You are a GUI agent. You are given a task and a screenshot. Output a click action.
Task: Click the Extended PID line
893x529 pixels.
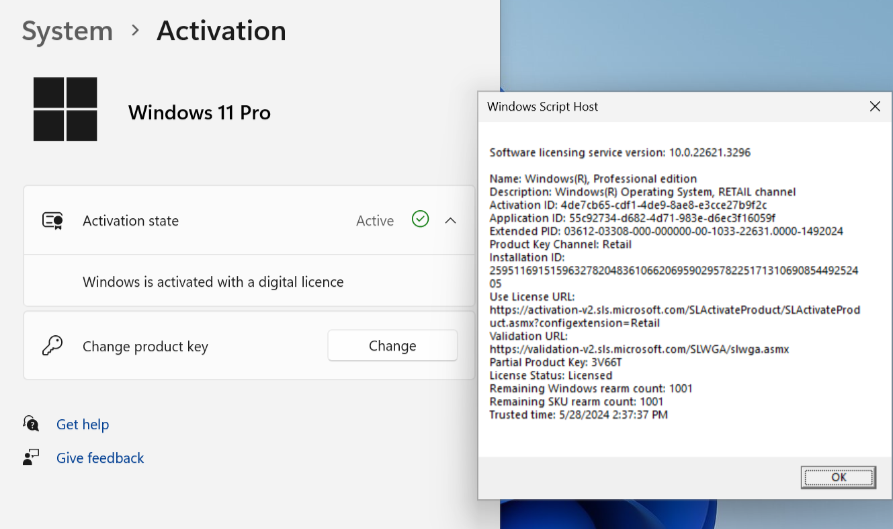(666, 231)
